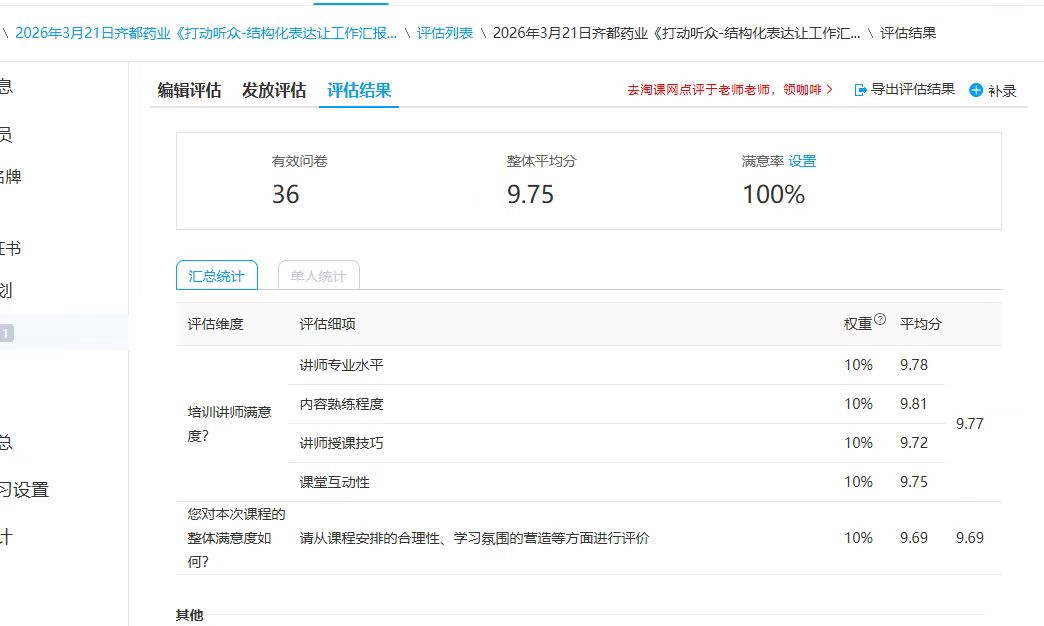Click the 评估维度 column header

pyautogui.click(x=215, y=324)
